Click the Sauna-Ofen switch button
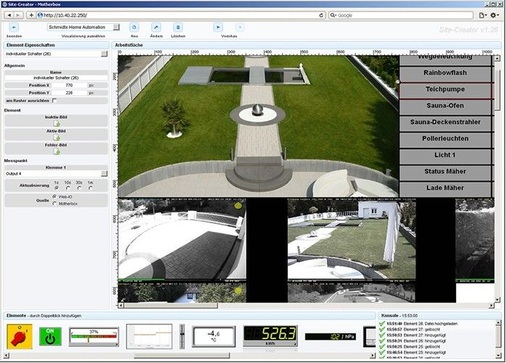506x363 pixels. (445, 107)
